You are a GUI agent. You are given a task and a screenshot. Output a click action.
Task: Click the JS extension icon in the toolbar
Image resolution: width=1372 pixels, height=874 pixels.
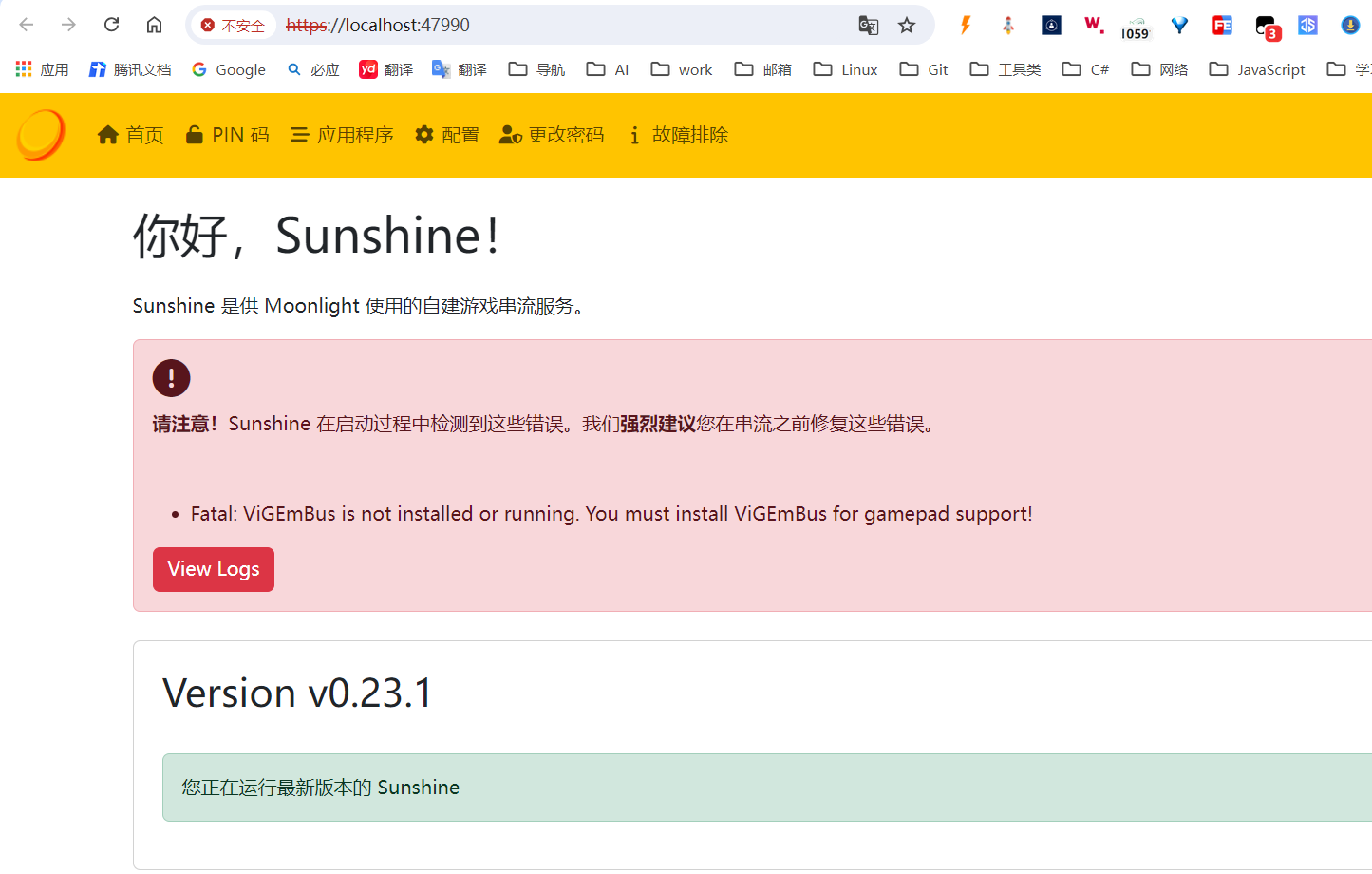(1307, 26)
